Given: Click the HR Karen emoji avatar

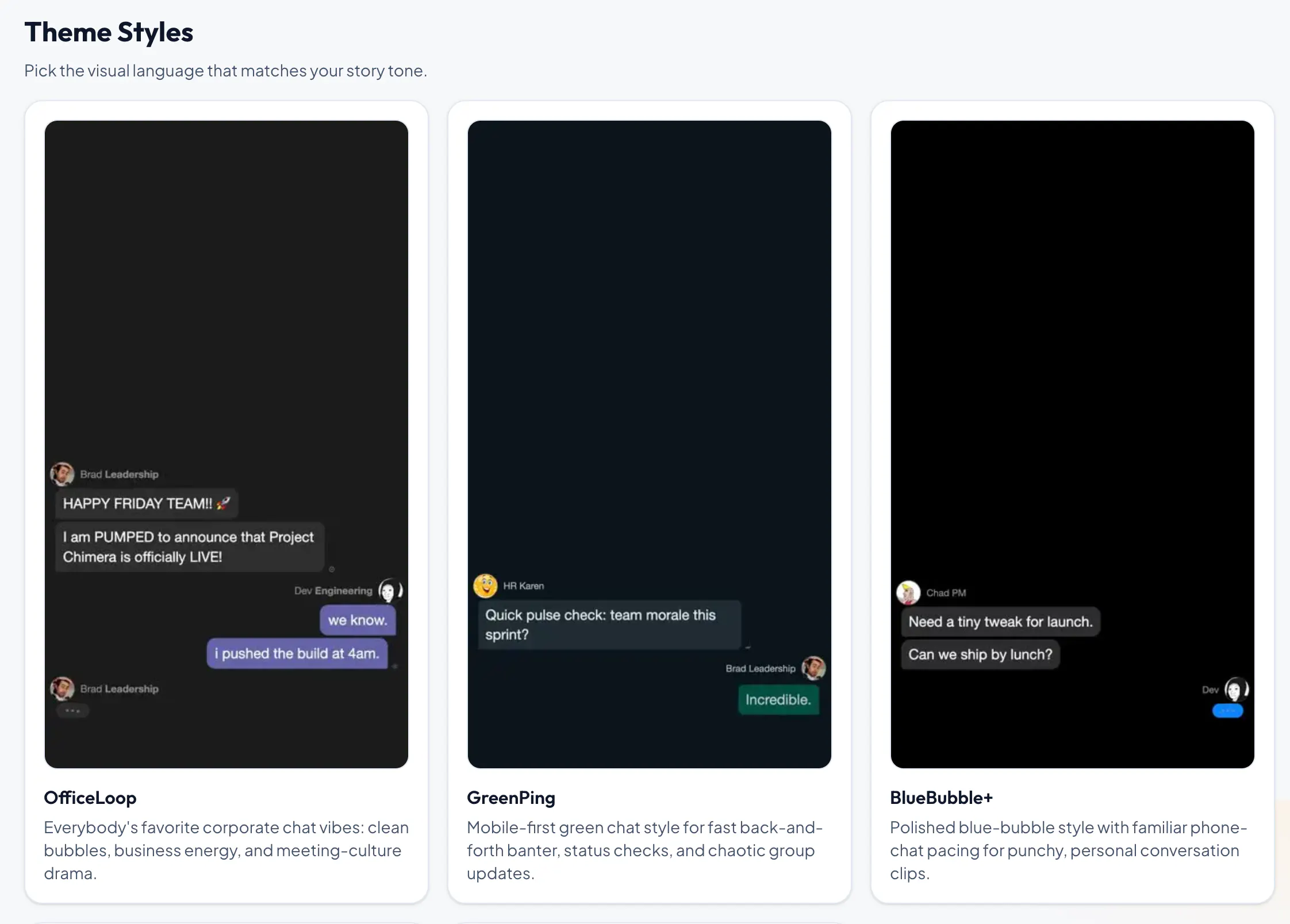Looking at the screenshot, I should point(485,586).
